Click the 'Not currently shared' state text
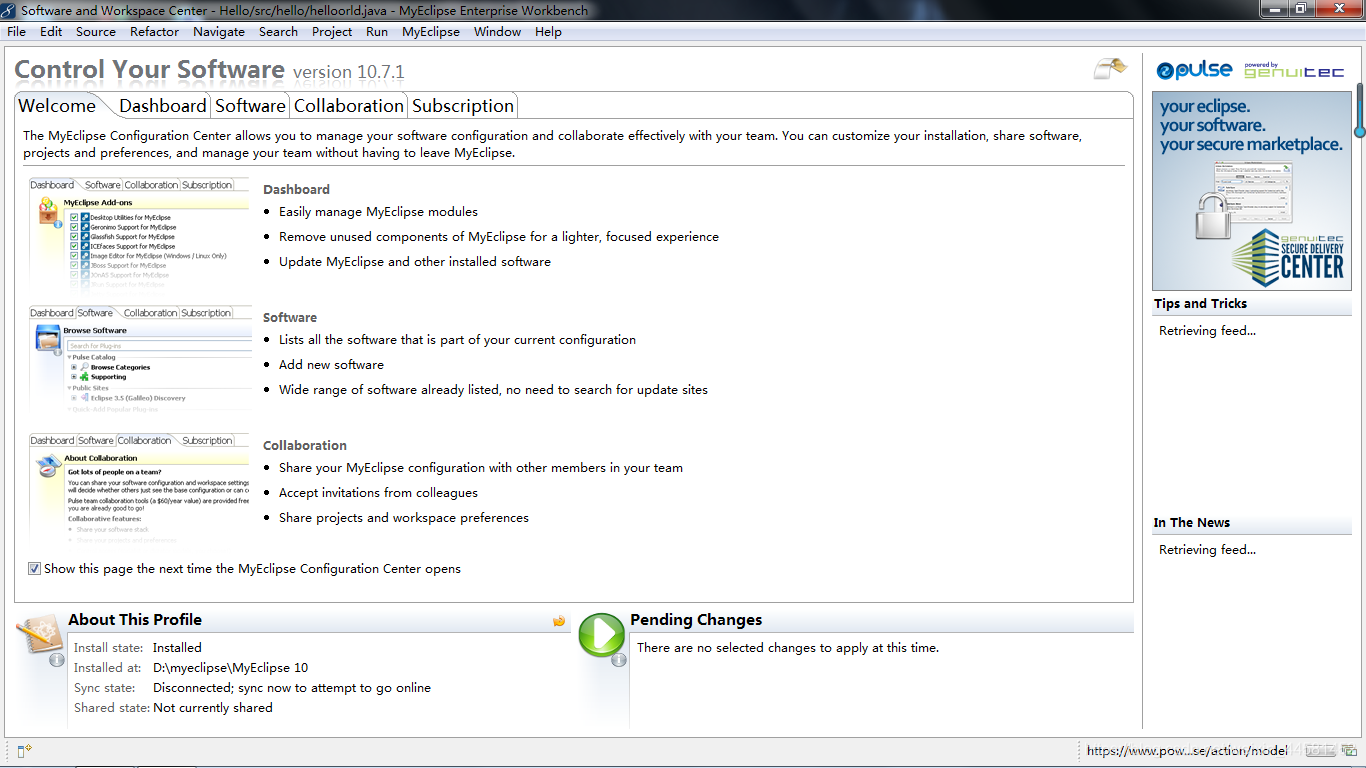 click(x=213, y=707)
